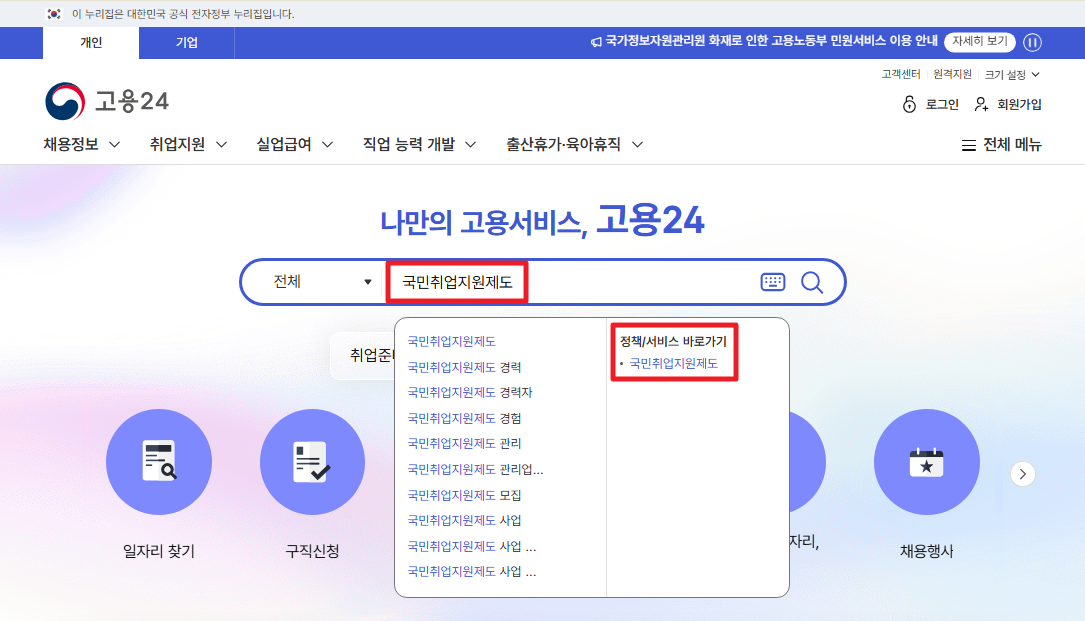This screenshot has width=1085, height=621.
Task: Click the search magnifier icon
Action: click(812, 281)
